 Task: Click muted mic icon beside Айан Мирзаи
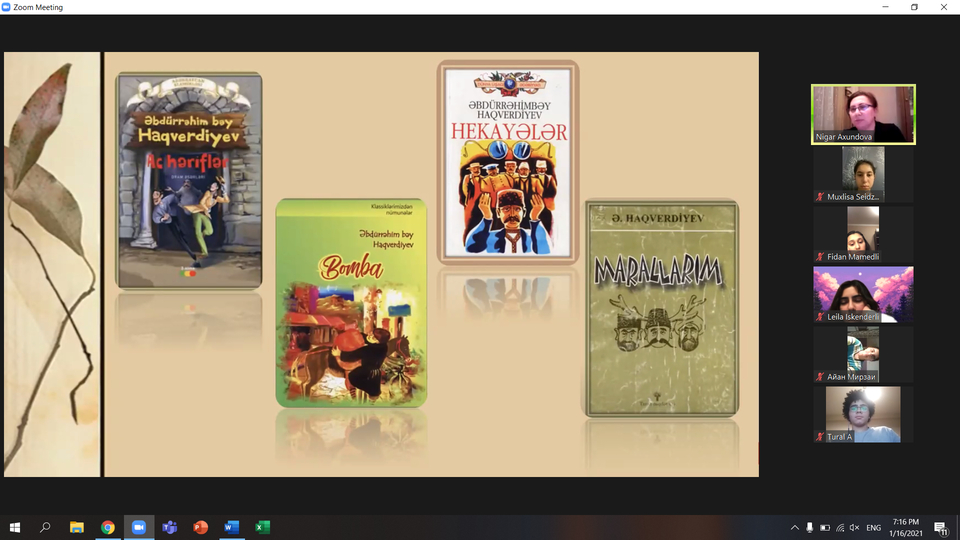[820, 377]
